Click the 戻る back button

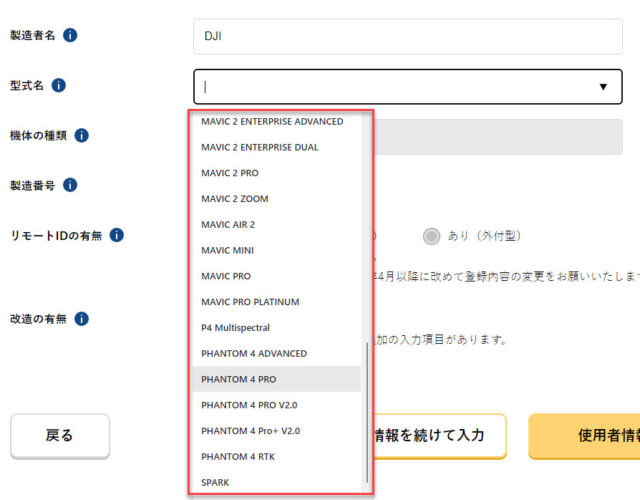point(60,436)
